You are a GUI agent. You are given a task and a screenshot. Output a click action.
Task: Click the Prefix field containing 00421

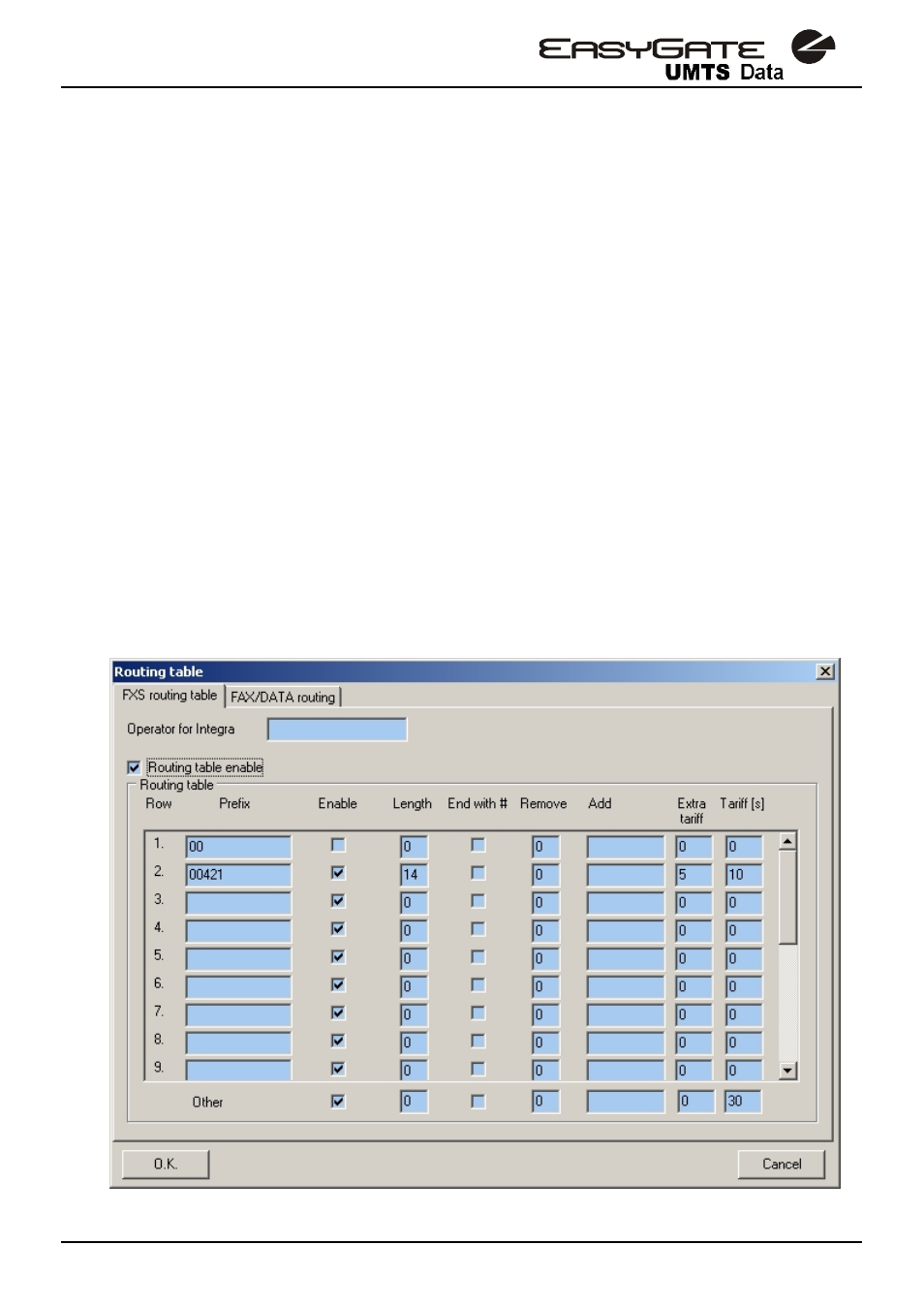click(238, 875)
